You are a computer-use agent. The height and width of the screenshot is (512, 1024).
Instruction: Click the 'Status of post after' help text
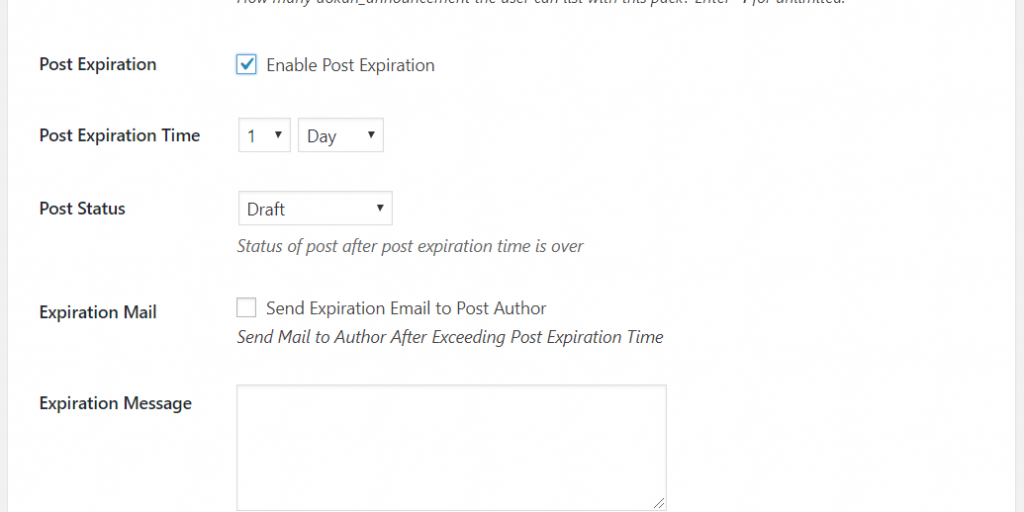click(x=410, y=245)
